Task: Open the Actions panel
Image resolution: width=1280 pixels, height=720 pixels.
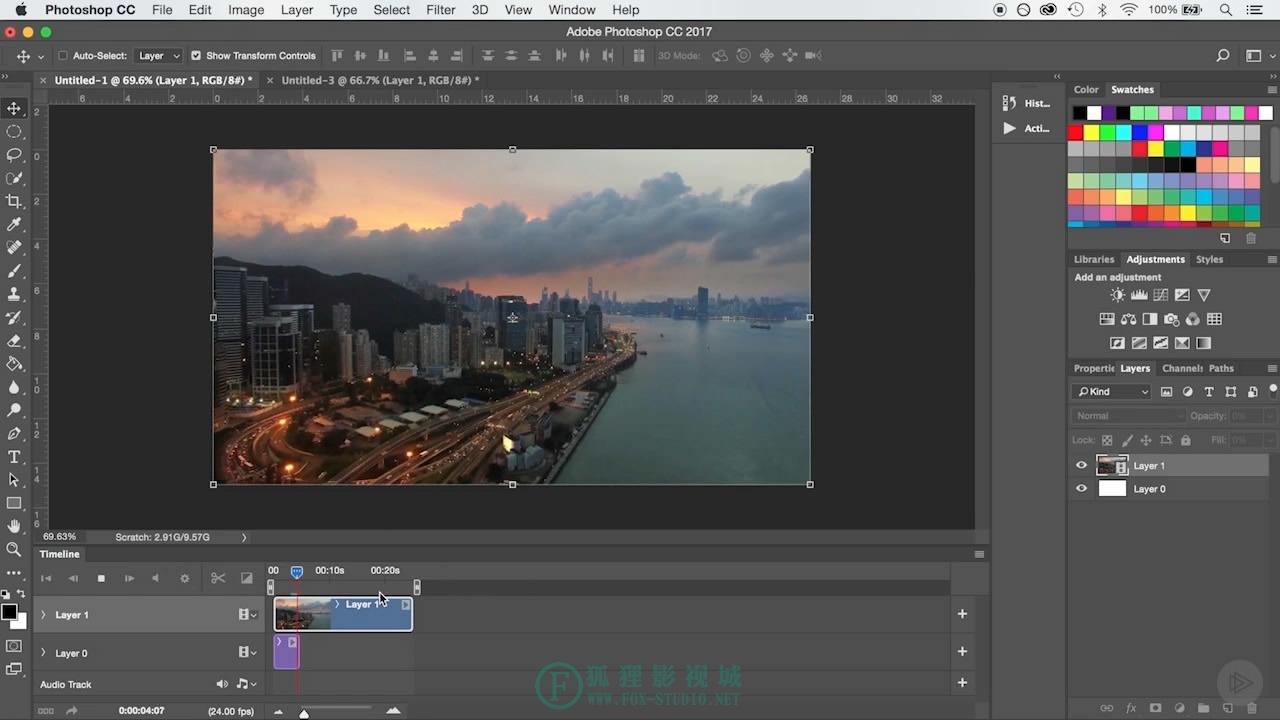Action: pyautogui.click(x=1025, y=128)
